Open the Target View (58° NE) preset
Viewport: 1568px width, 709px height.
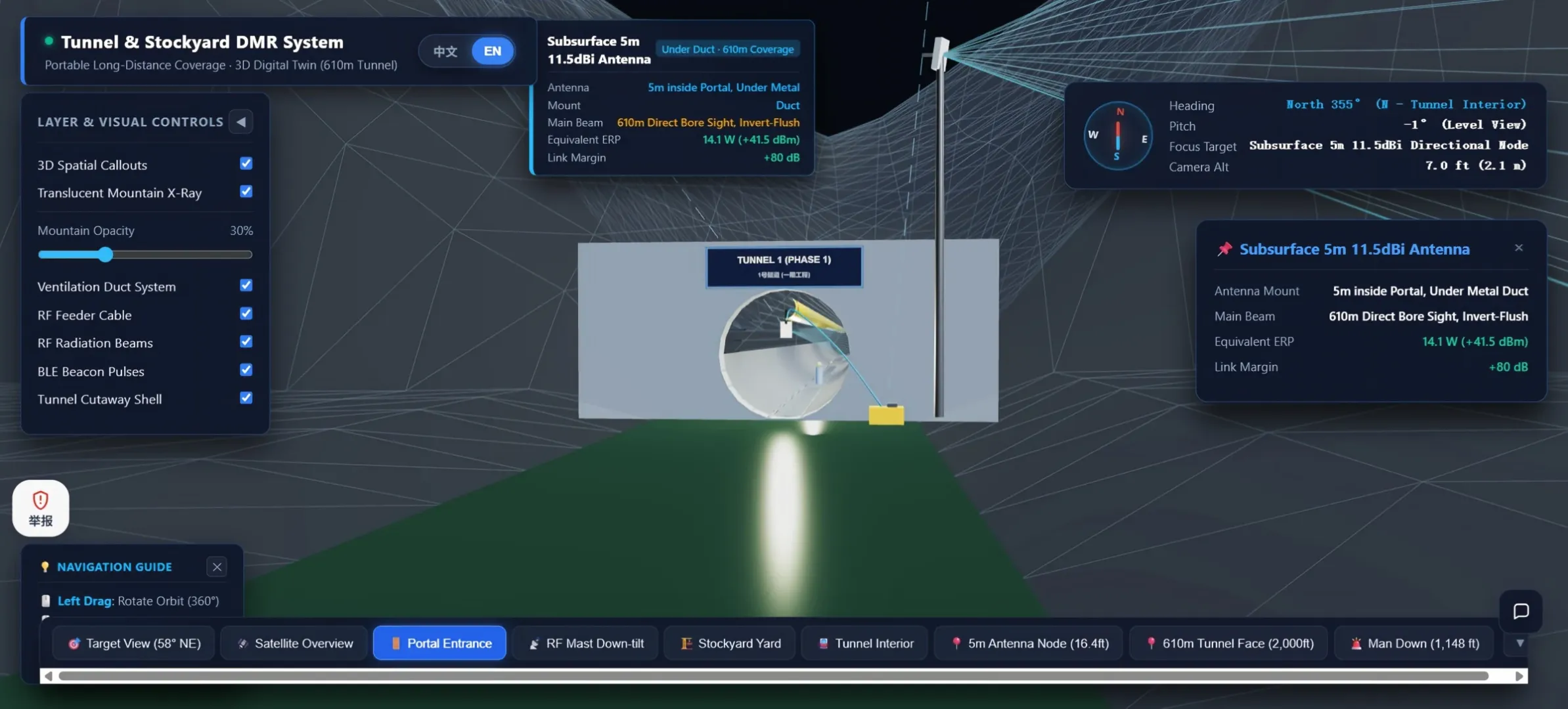click(135, 643)
